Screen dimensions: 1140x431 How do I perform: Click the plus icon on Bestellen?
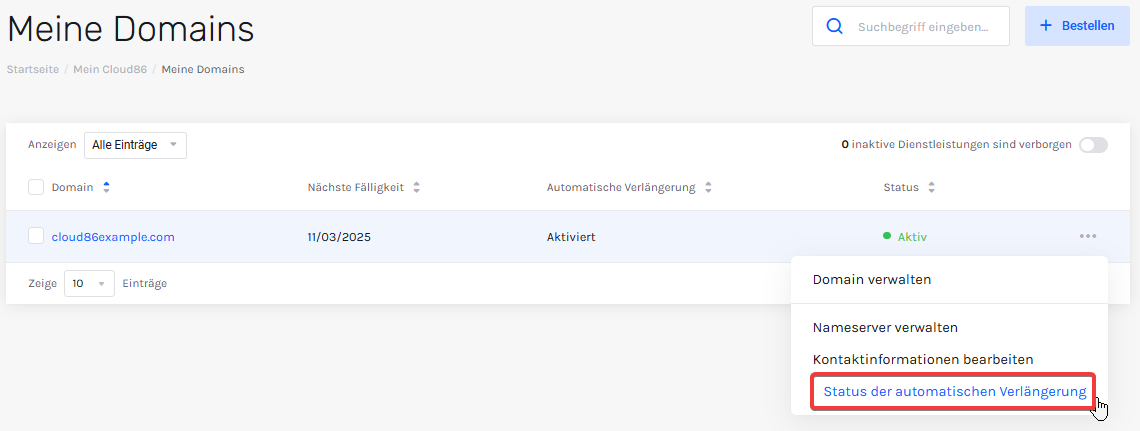1046,25
